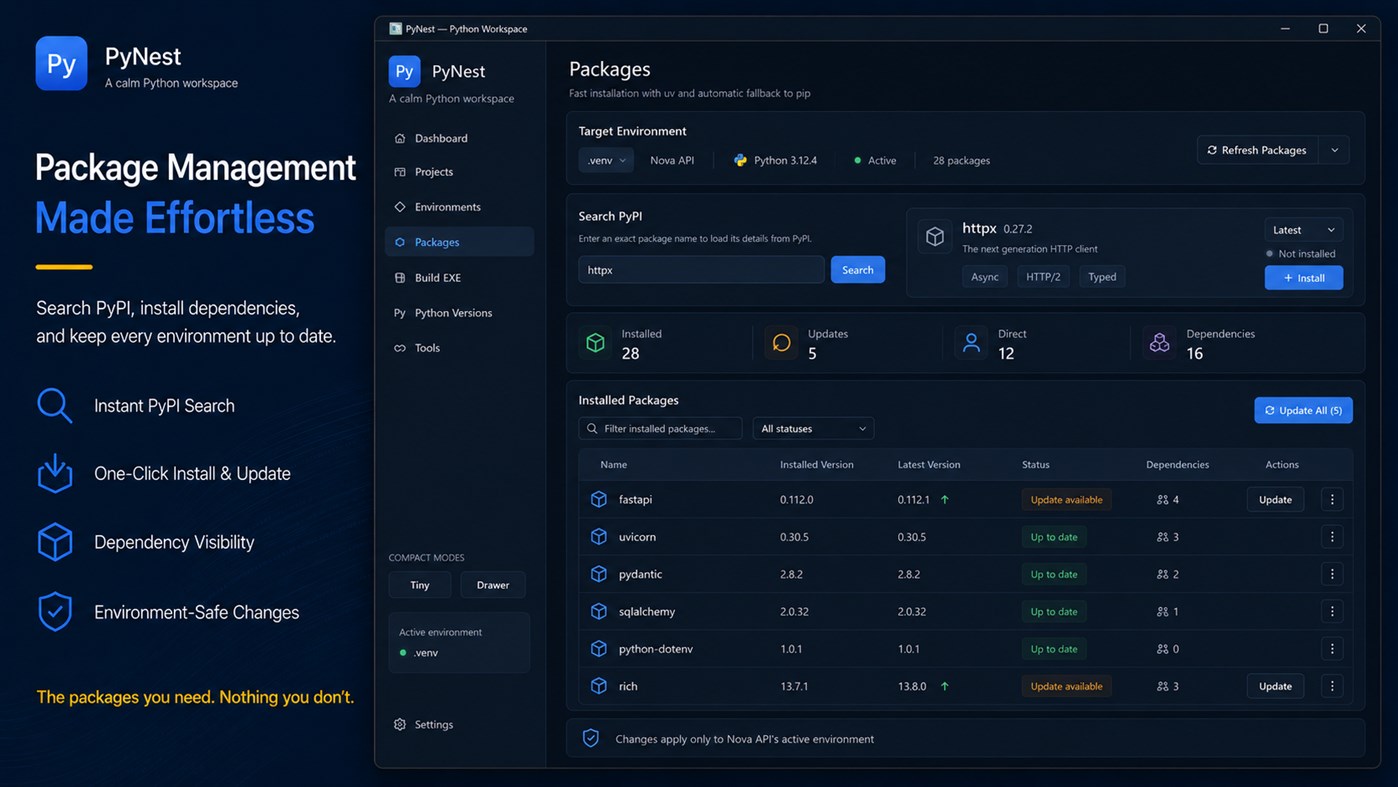This screenshot has width=1398, height=787.
Task: Open Build EXE in the sidebar
Action: click(459, 277)
